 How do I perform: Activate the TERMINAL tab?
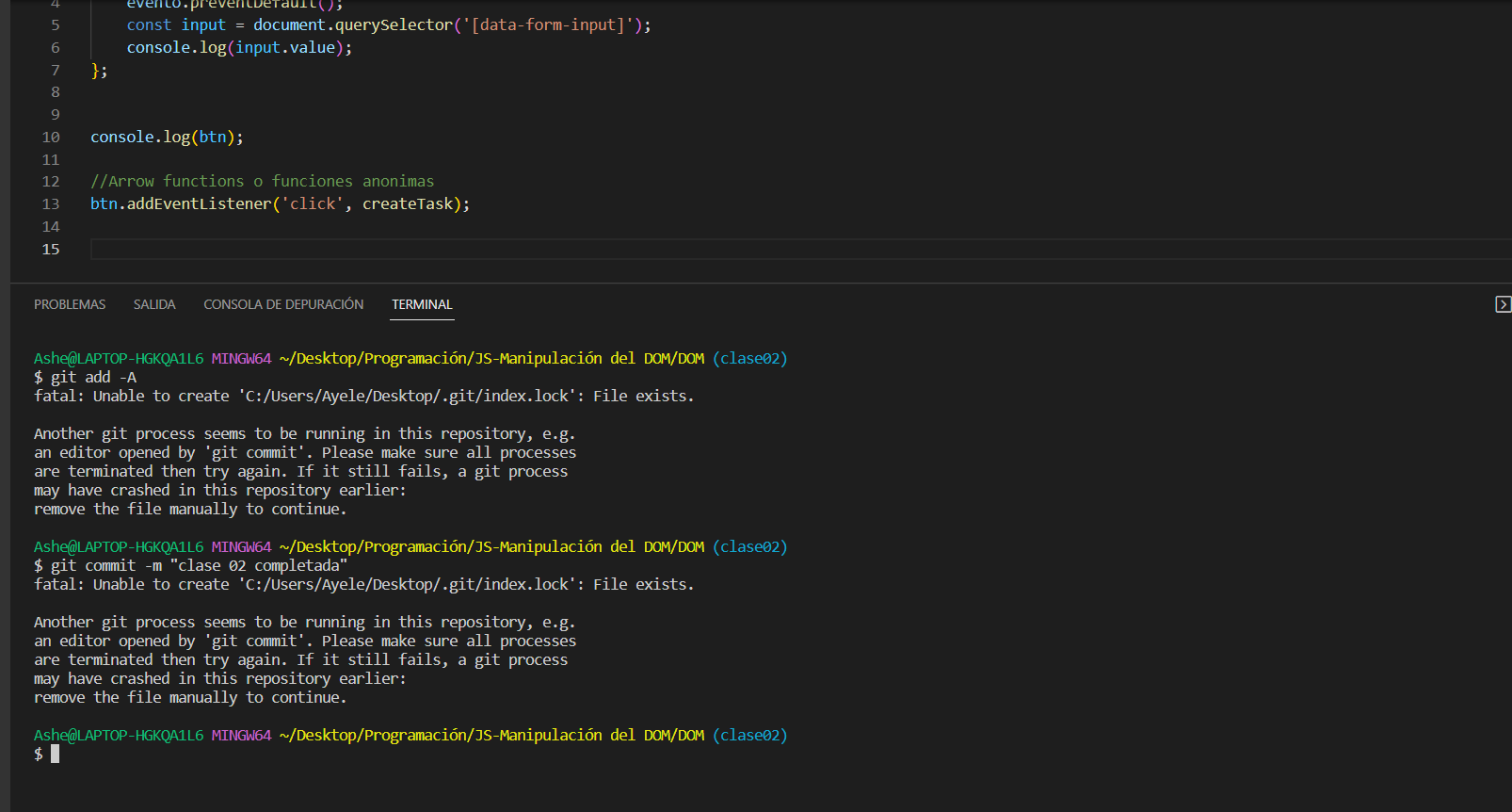coord(422,304)
